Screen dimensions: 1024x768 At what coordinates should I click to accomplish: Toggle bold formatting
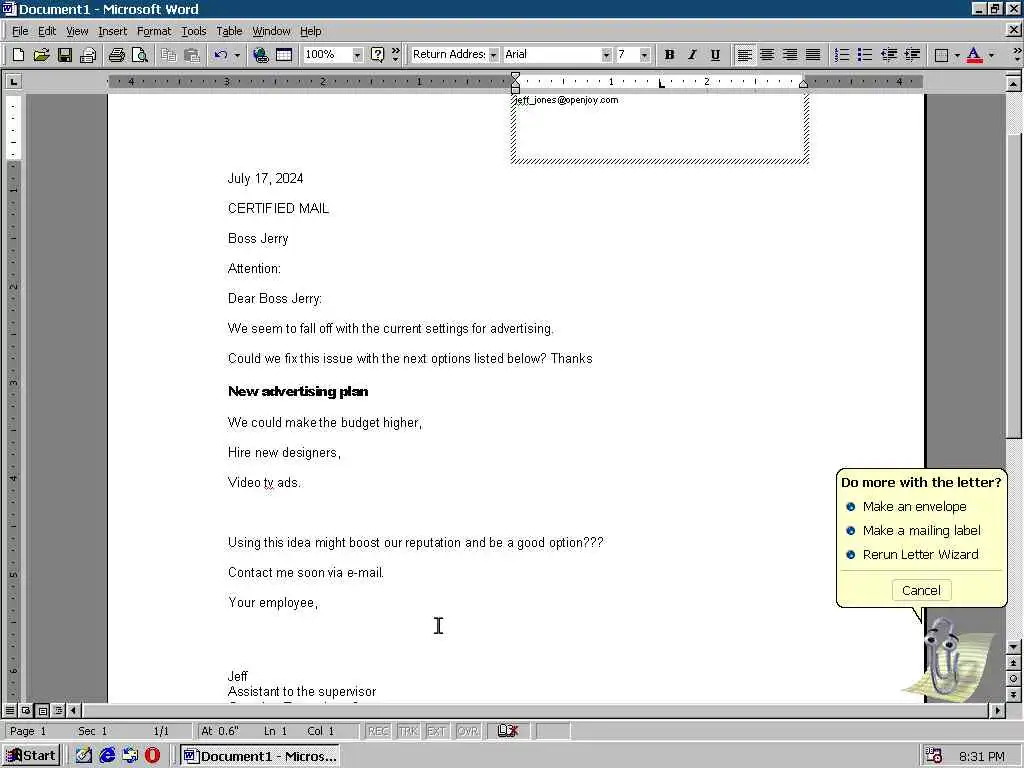[x=669, y=55]
